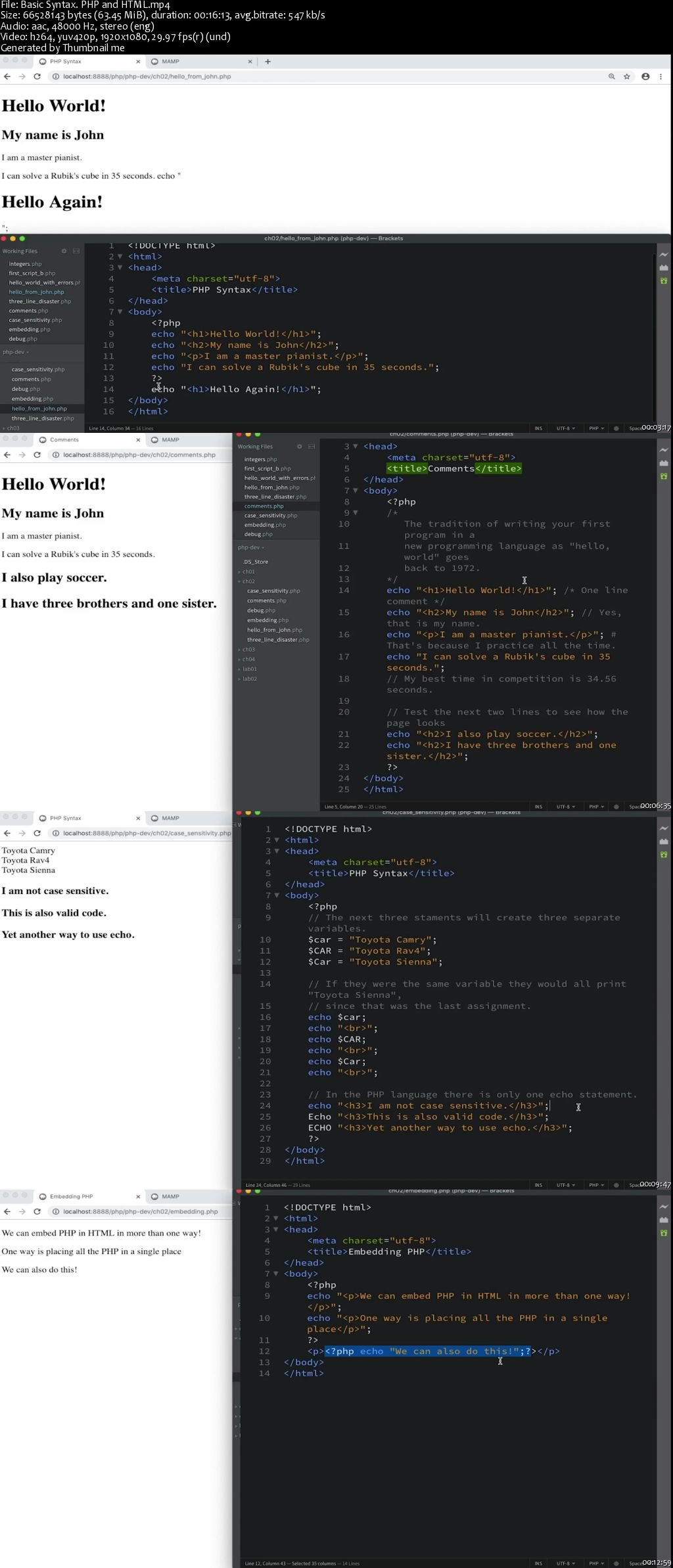Collapse <html> fold on line 2, hello_from_john.php
The height and width of the screenshot is (1568, 673).
(120, 257)
